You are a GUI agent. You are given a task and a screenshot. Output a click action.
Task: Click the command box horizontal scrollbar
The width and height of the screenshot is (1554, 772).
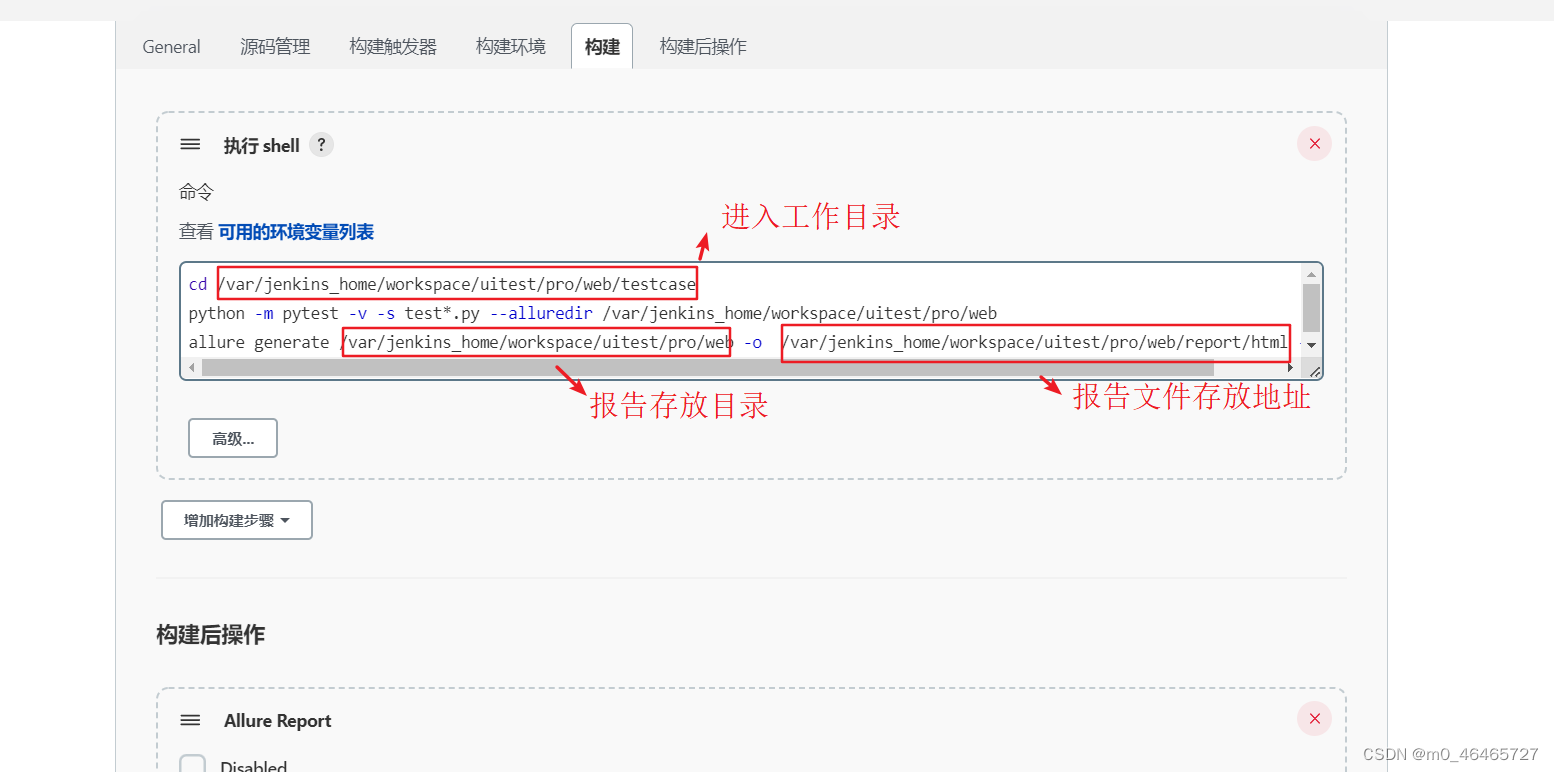(x=708, y=368)
